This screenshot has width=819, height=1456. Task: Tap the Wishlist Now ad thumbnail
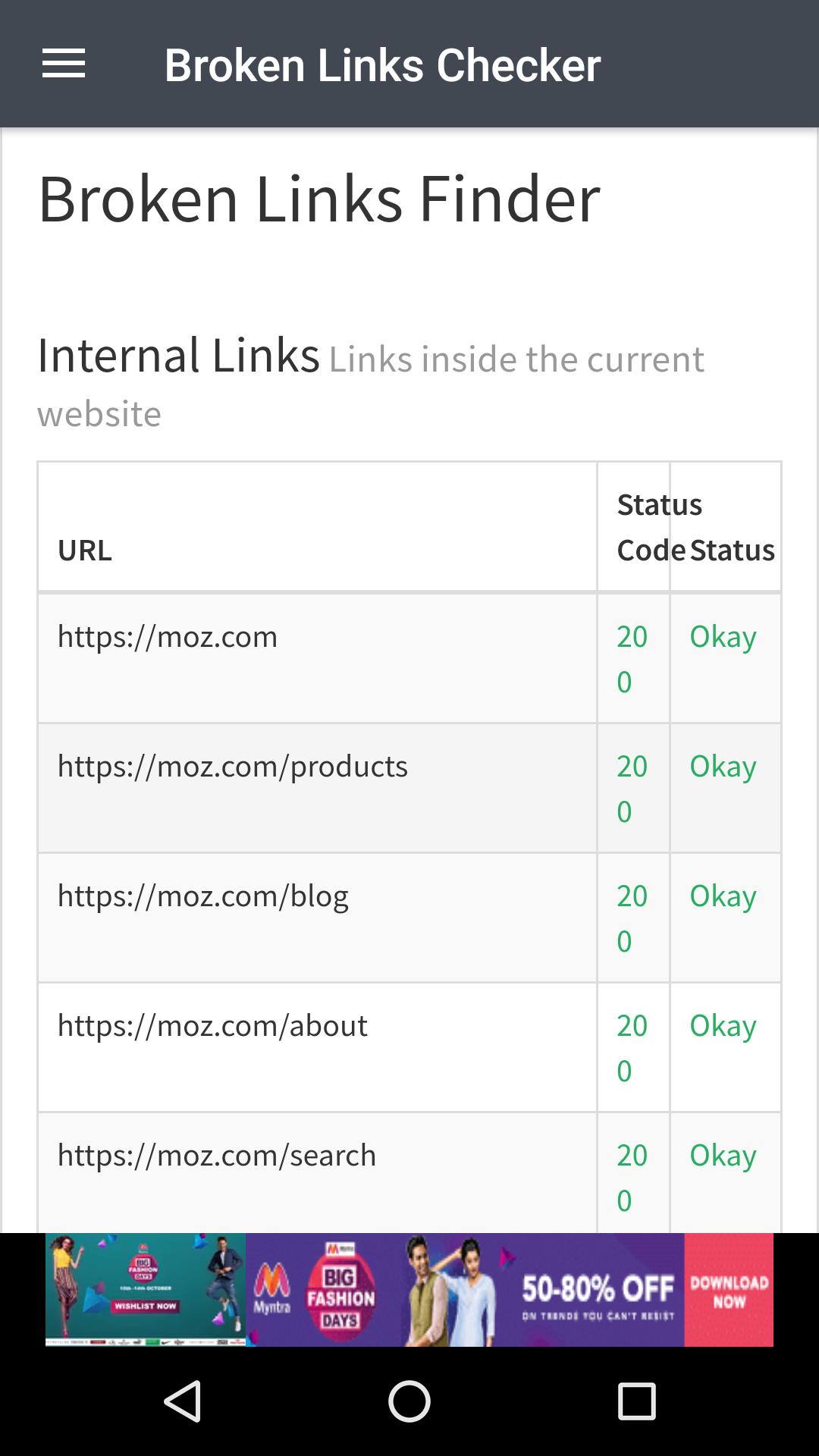[x=145, y=1288]
